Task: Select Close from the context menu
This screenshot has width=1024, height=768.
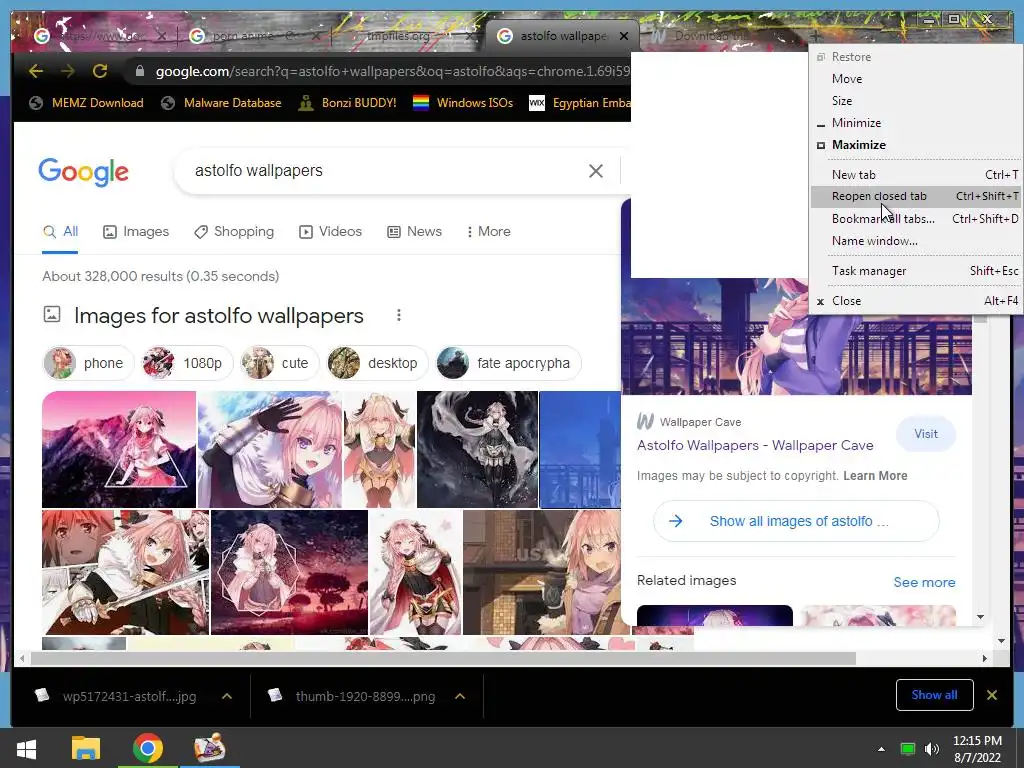Action: point(915,300)
